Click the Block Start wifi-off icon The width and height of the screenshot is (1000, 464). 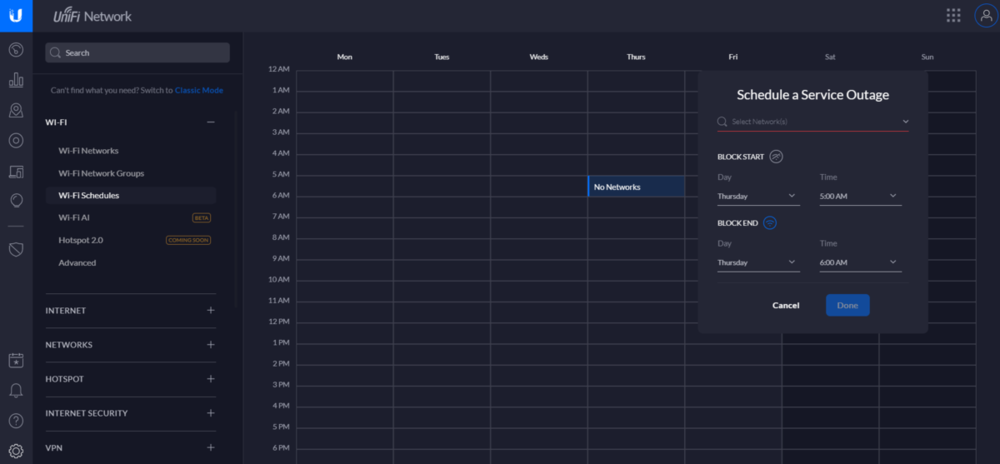(x=776, y=156)
